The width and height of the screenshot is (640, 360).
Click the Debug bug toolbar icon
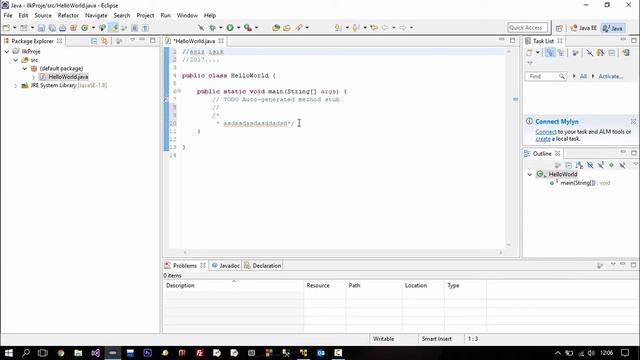pos(212,28)
